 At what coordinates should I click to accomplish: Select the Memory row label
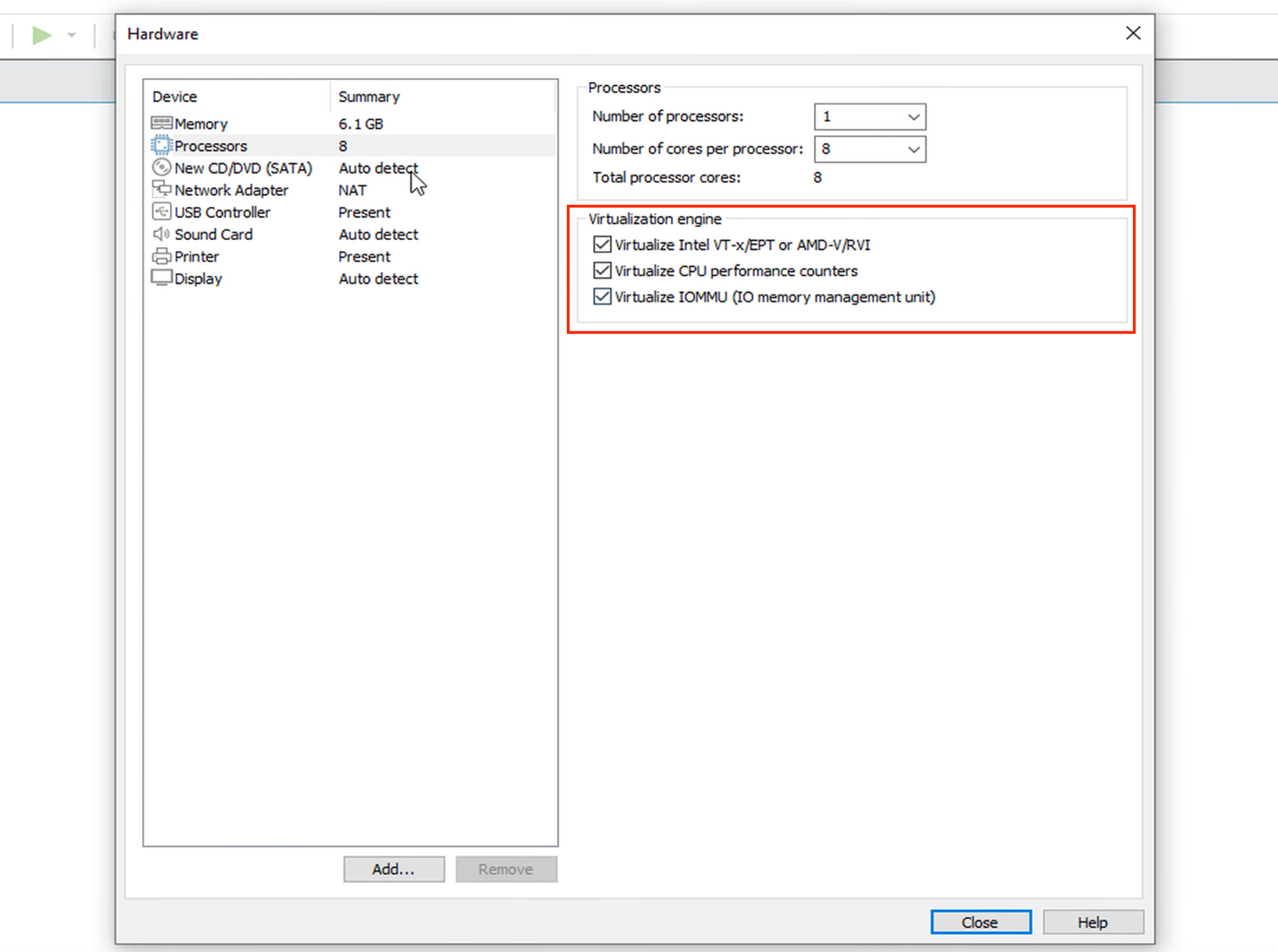pyautogui.click(x=201, y=124)
